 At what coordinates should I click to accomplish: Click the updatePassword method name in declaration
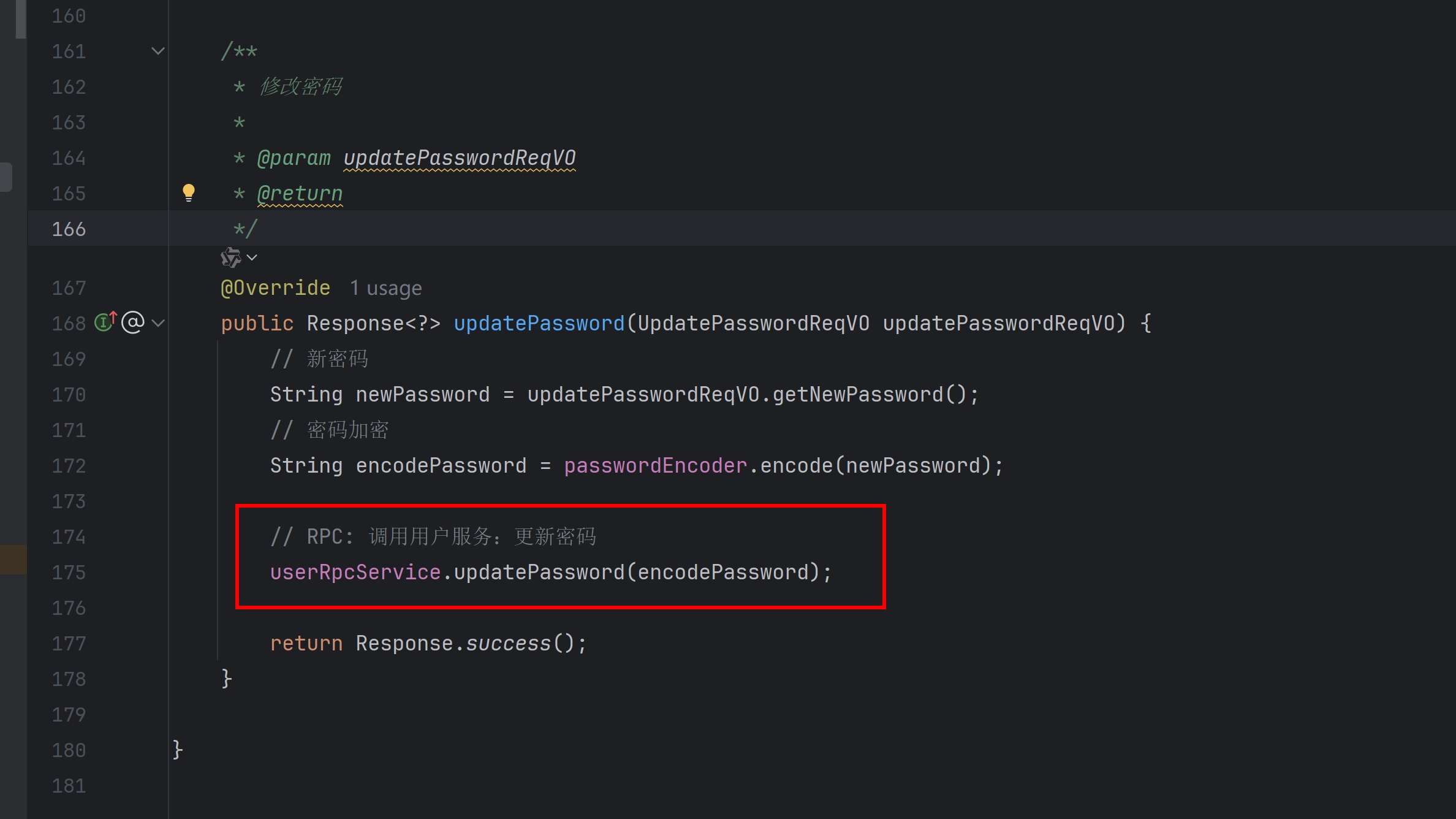click(x=539, y=323)
